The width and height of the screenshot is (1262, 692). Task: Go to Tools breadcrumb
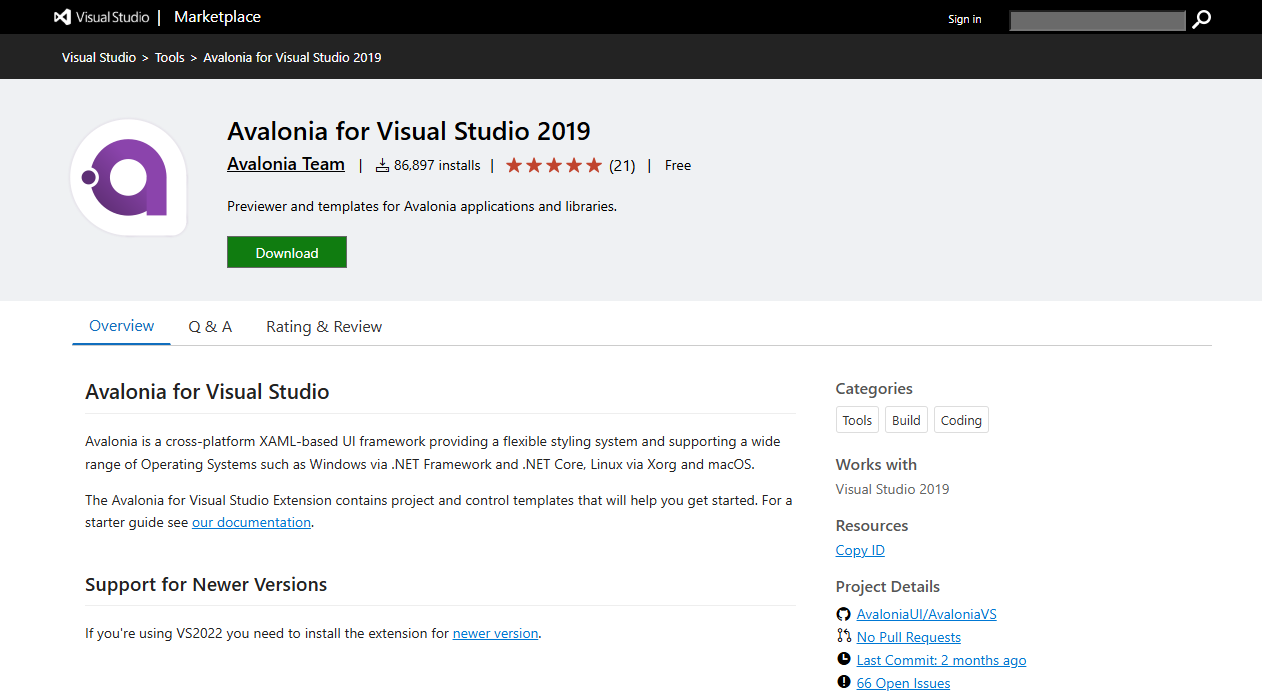pyautogui.click(x=170, y=57)
